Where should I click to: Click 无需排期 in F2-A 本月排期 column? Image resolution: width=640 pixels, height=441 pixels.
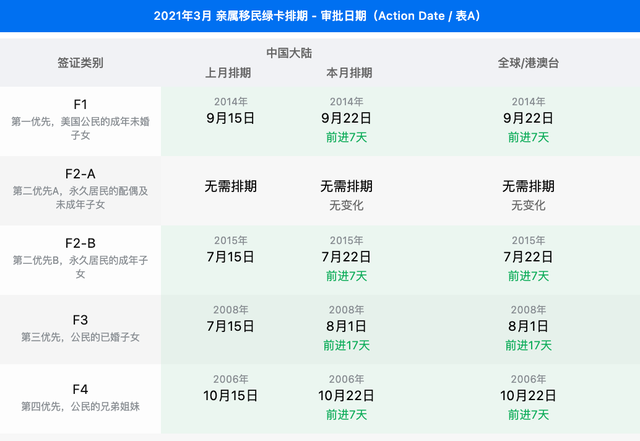point(346,186)
